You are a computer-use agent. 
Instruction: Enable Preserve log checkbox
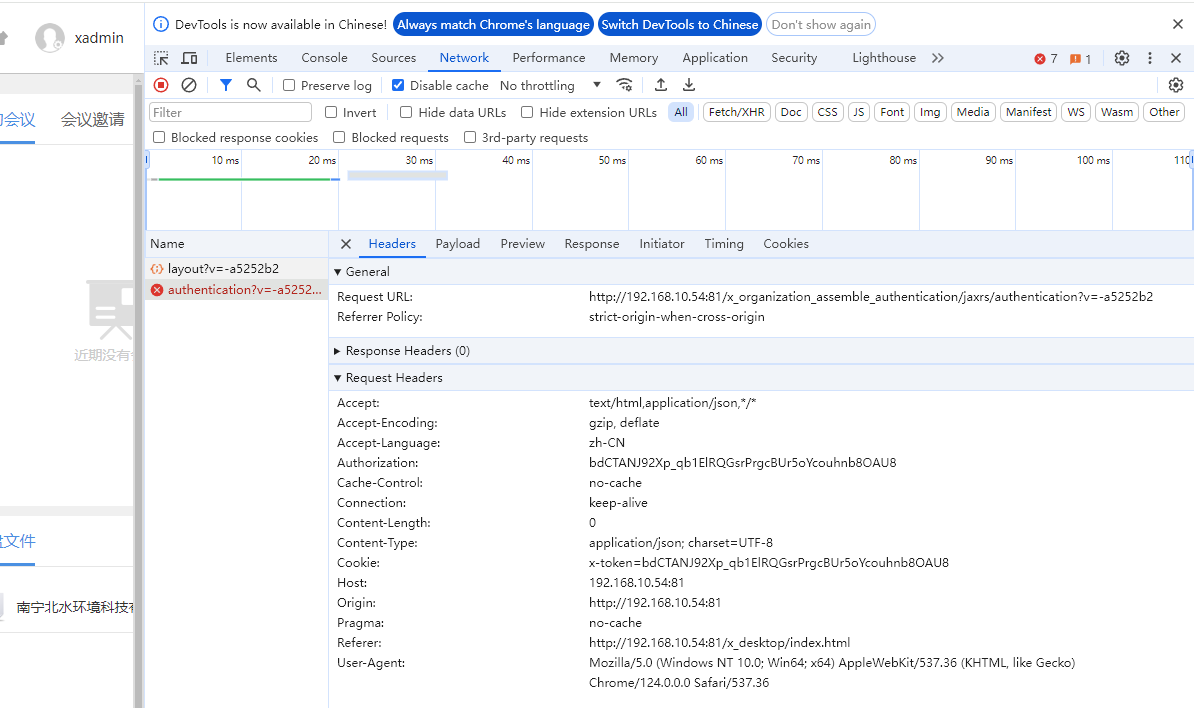(x=289, y=86)
